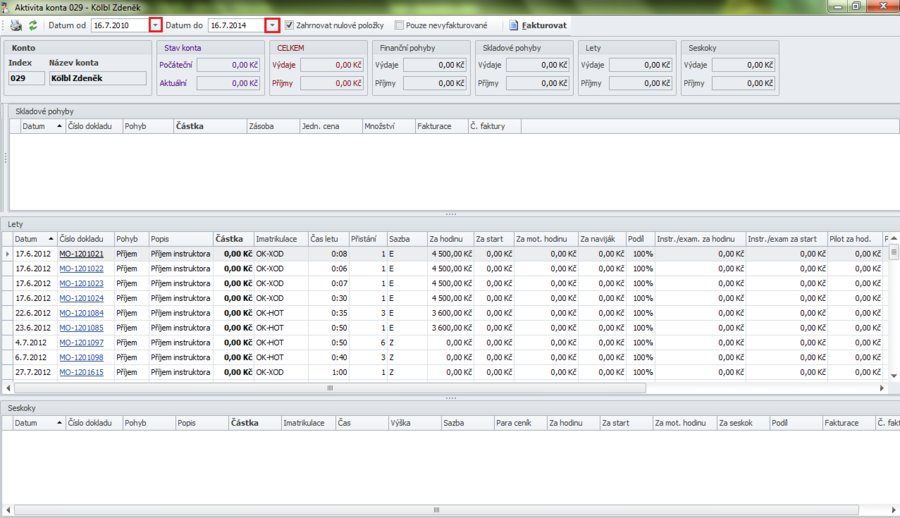Click the Fakturovat invoice button

coord(538,25)
